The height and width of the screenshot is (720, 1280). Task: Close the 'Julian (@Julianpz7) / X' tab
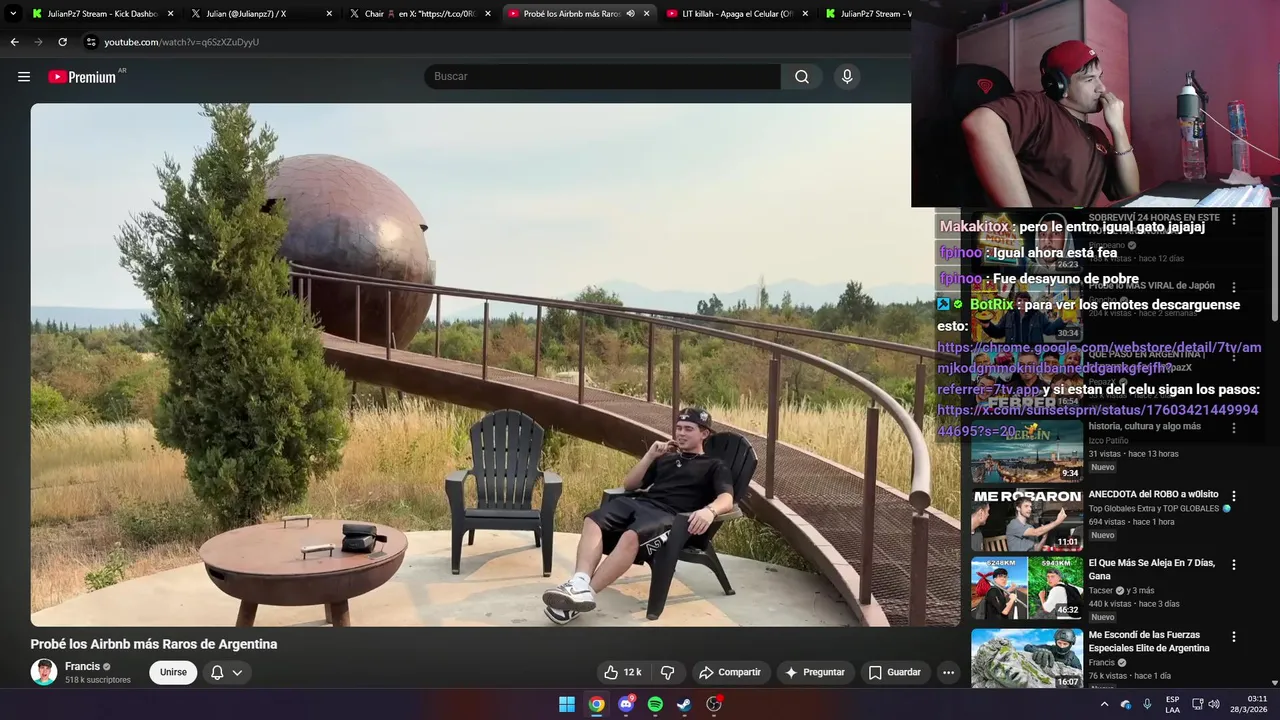(329, 14)
